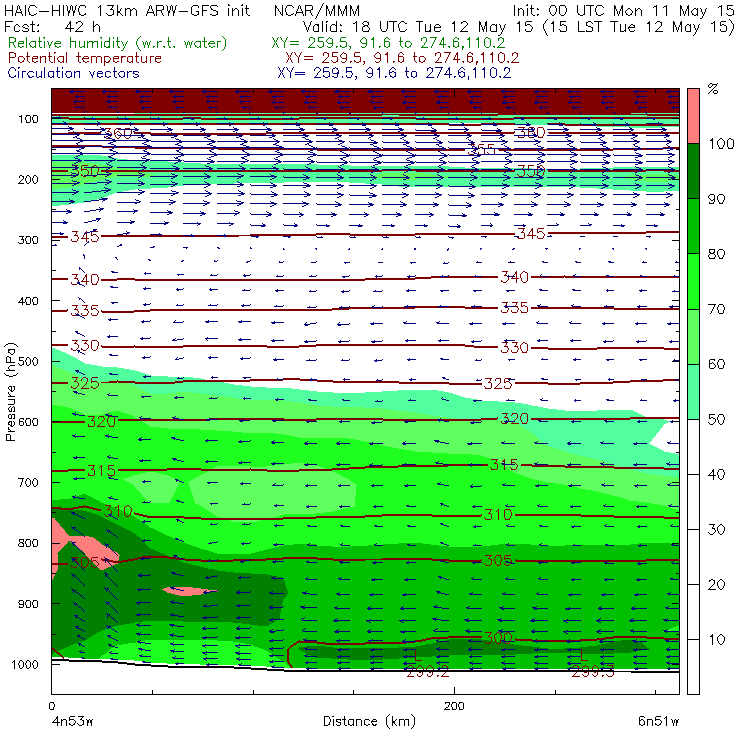This screenshot has width=740, height=740.
Task: Click the colorbar '90' label
Action: pos(716,199)
